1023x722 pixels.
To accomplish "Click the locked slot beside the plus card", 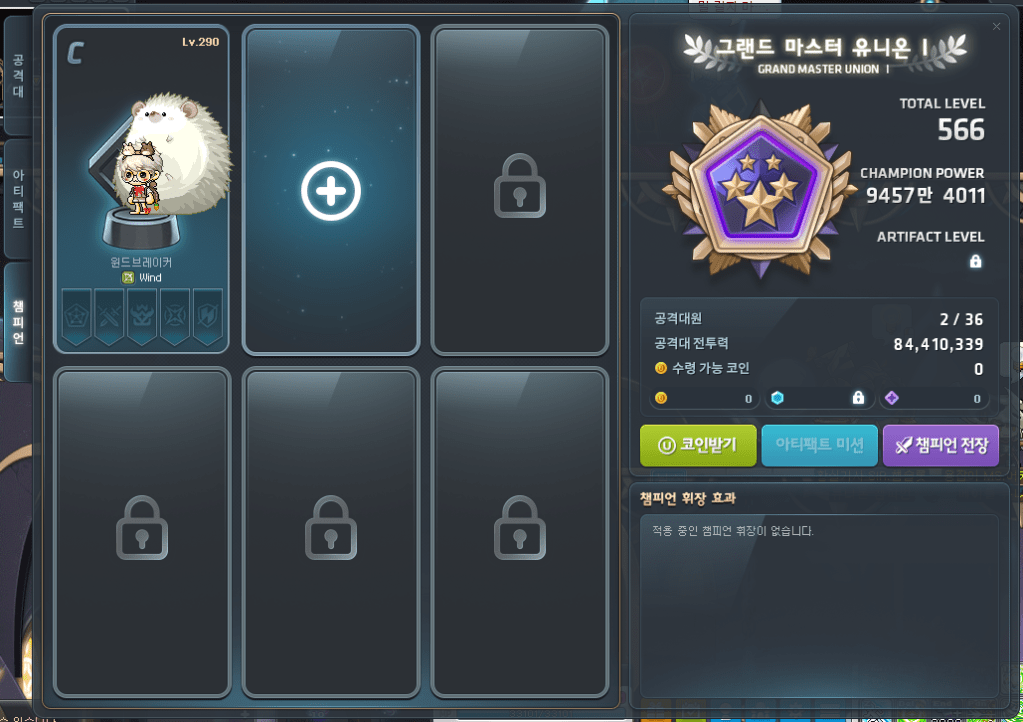I will coord(520,190).
